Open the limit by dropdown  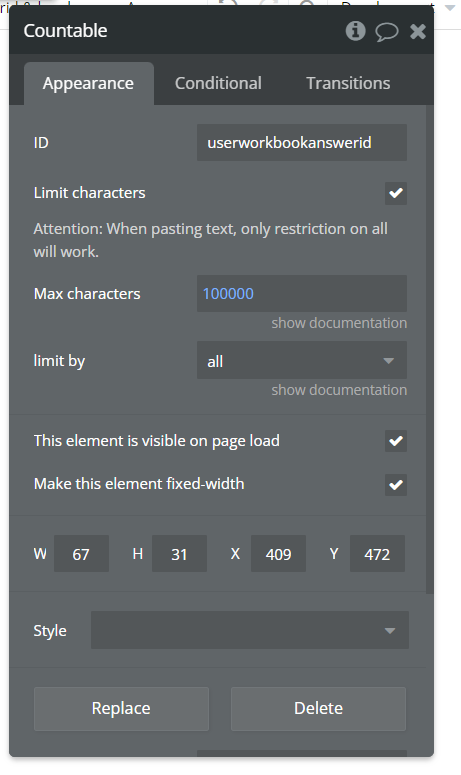(x=302, y=360)
